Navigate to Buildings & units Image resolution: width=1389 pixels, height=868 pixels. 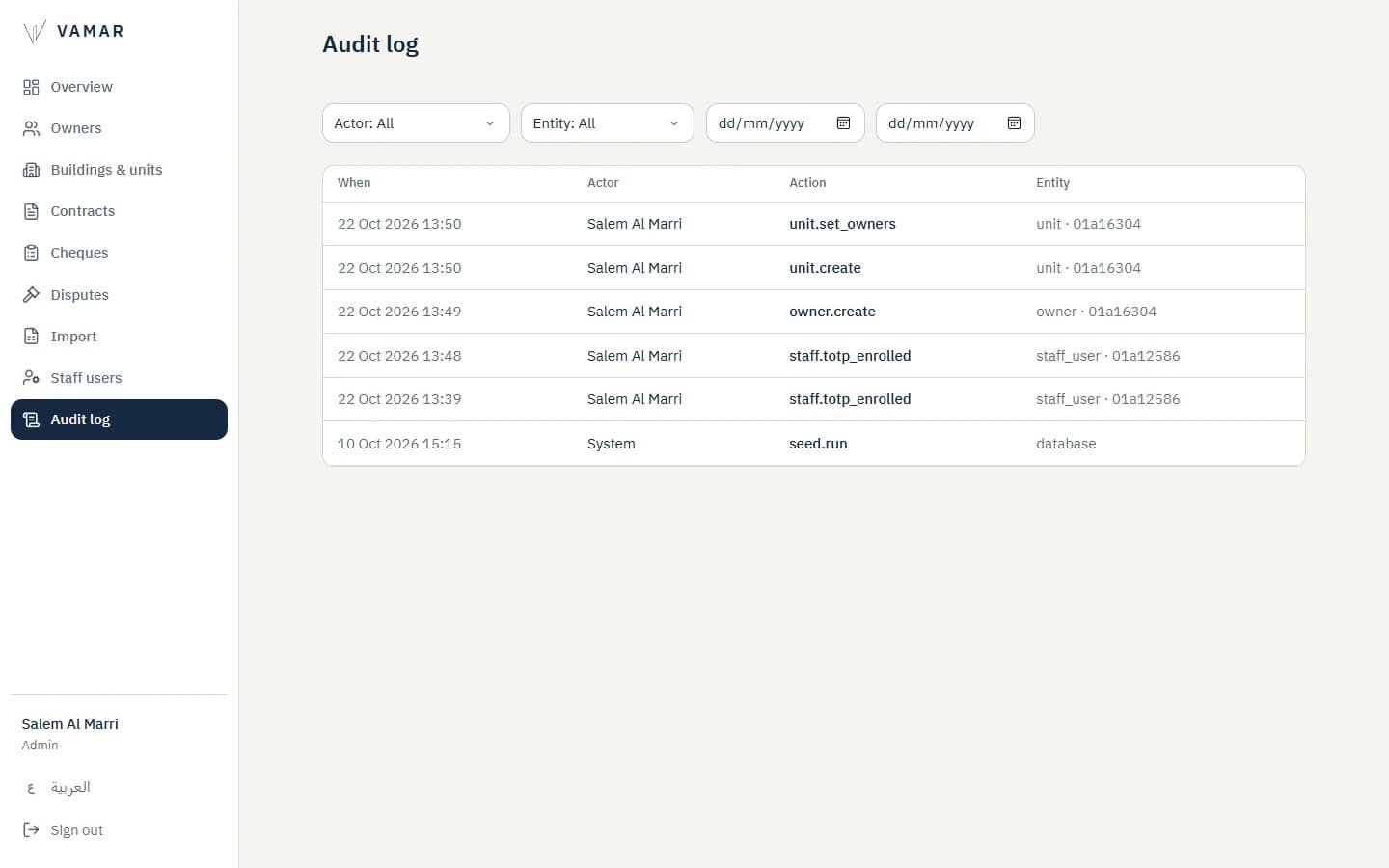coord(119,170)
